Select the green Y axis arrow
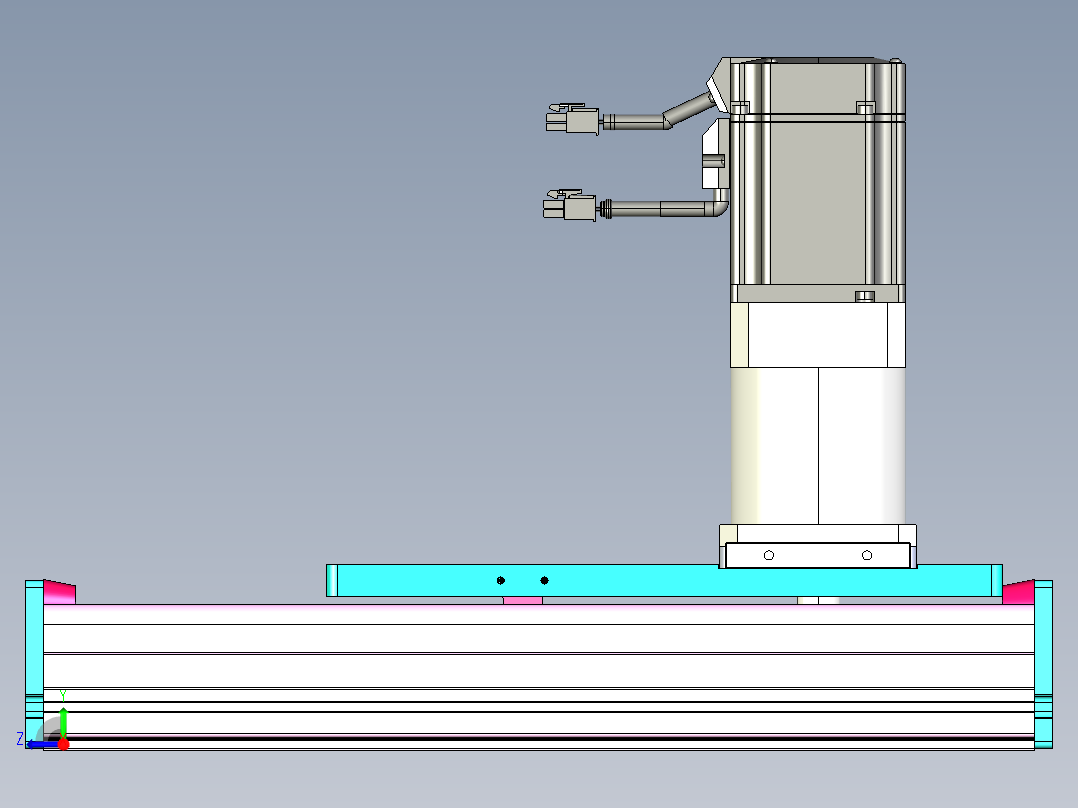This screenshot has width=1078, height=808. click(x=63, y=722)
